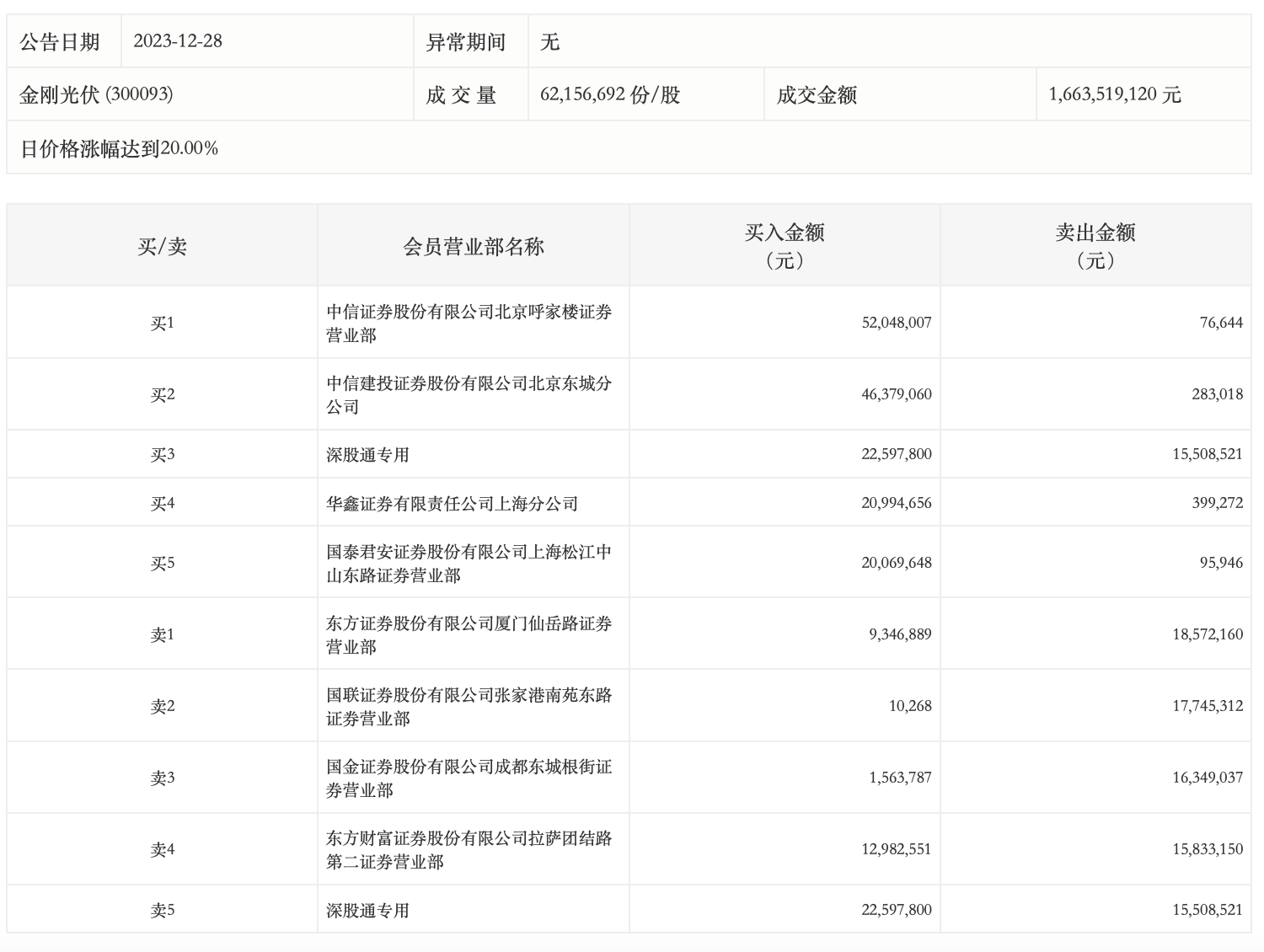Select 中信证券北京呼家楼证券营业部 in row 买1

(x=469, y=323)
